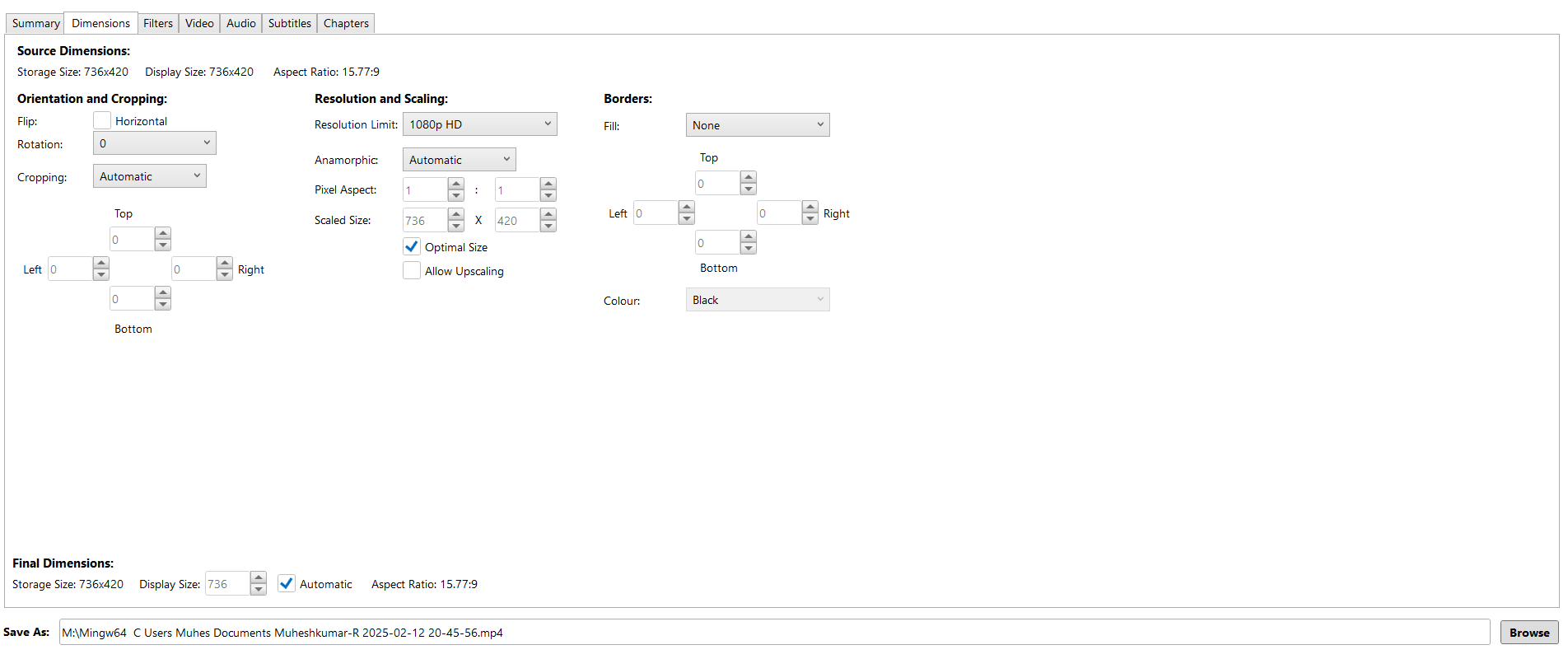The height and width of the screenshot is (659, 1568).
Task: Open the Cropping mode dropdown
Action: (x=150, y=176)
